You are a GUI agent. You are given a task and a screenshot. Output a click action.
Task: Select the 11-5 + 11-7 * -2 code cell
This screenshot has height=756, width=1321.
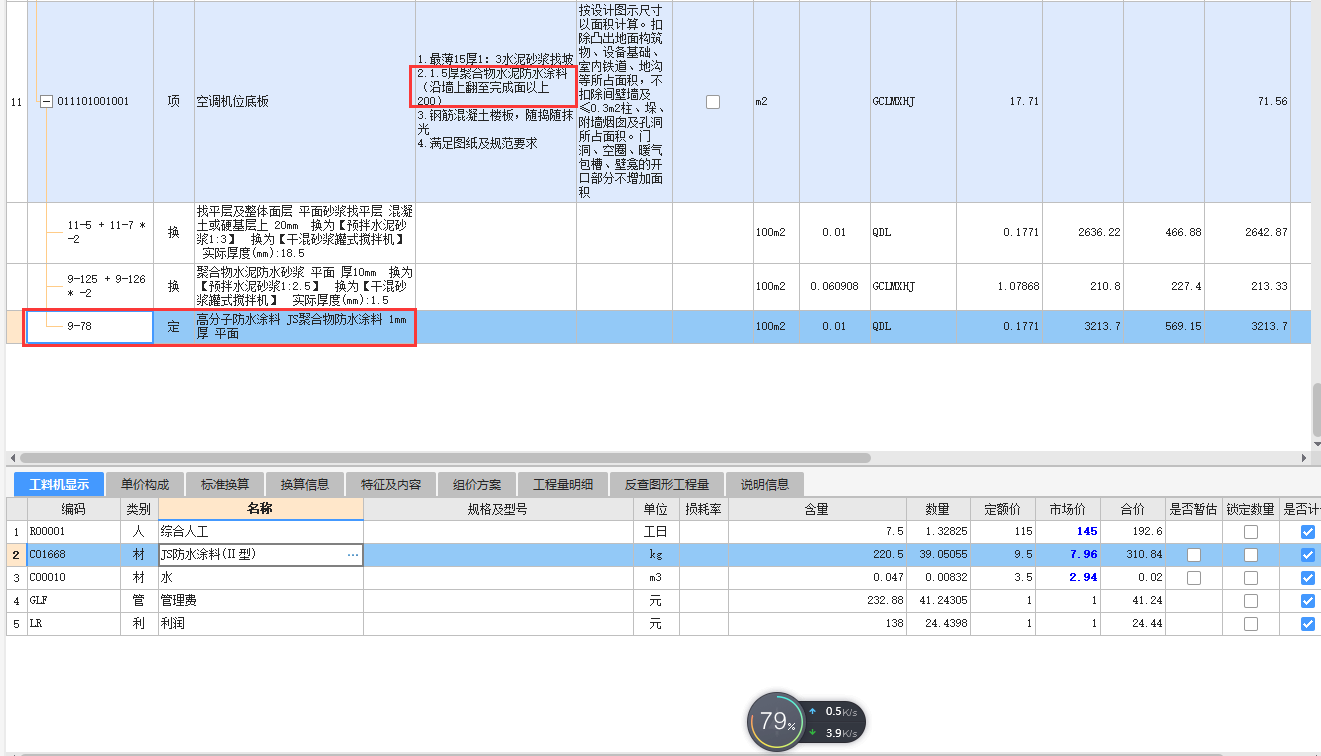point(90,232)
